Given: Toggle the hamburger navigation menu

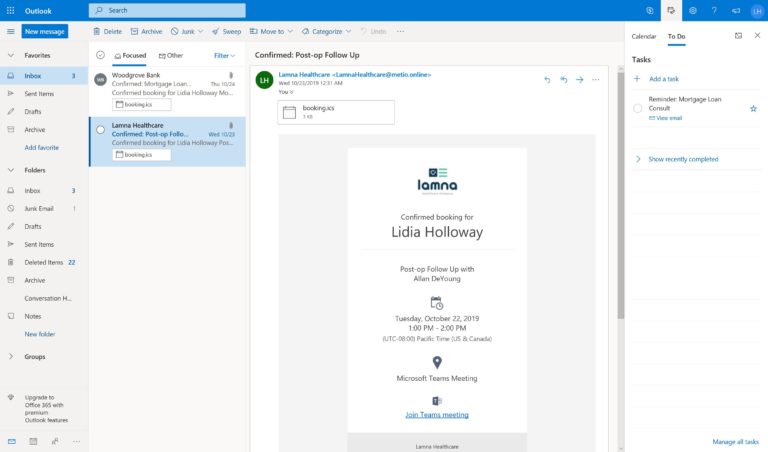Looking at the screenshot, I should 10,31.
